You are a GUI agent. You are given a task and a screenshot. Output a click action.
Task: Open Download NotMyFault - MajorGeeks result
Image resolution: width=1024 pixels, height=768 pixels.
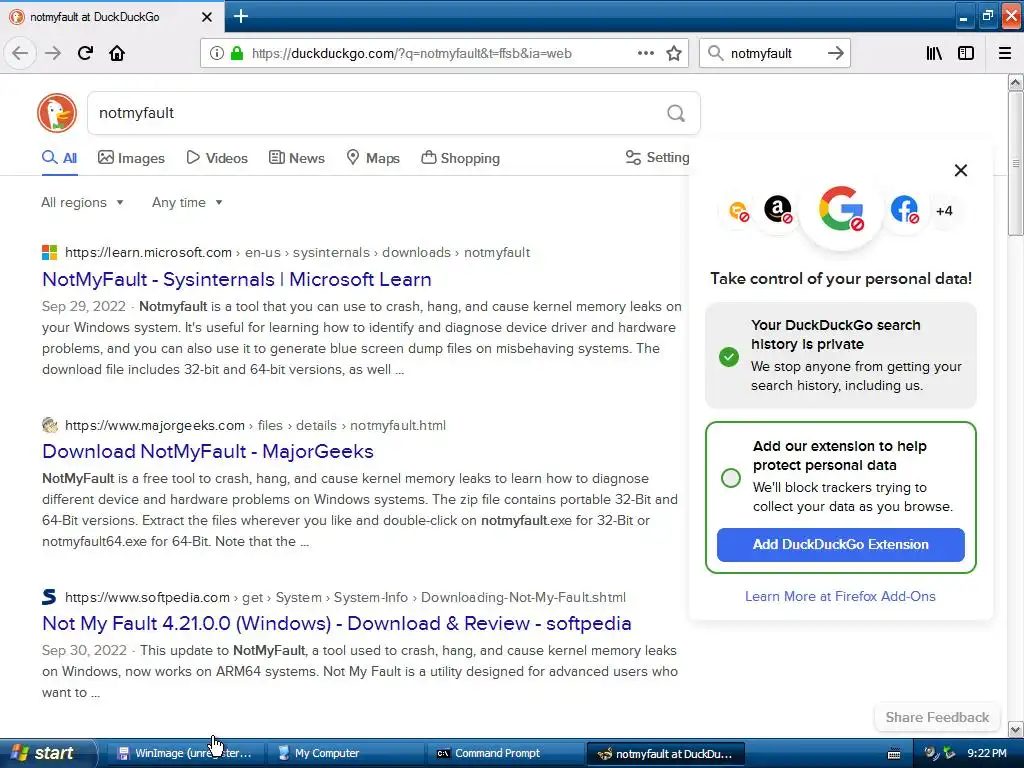tap(208, 451)
